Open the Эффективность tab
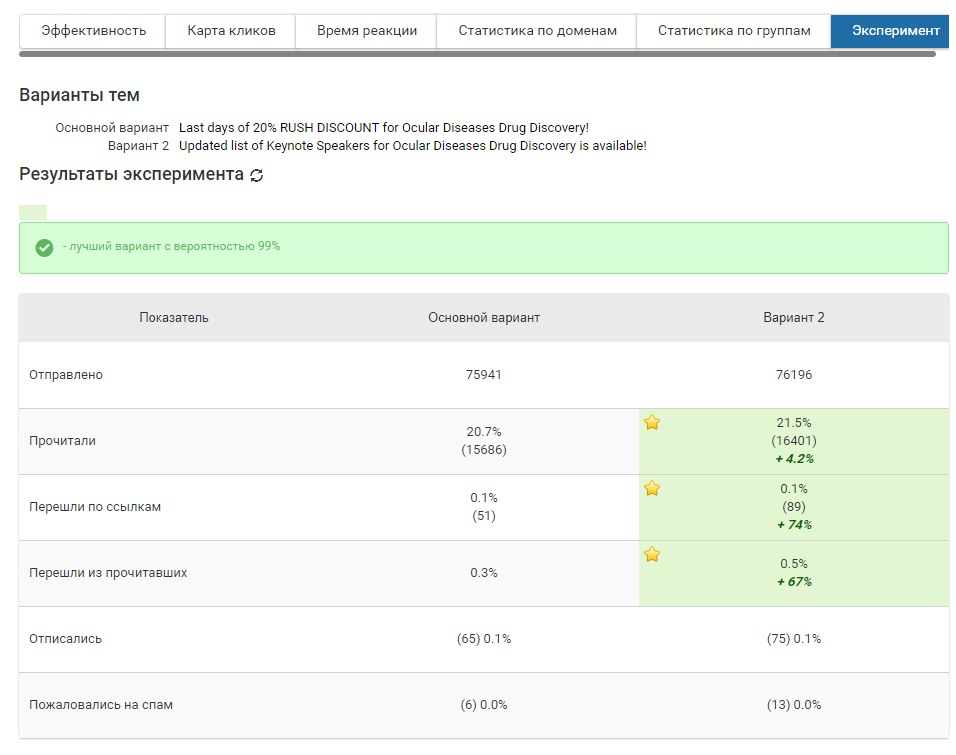 [x=93, y=31]
